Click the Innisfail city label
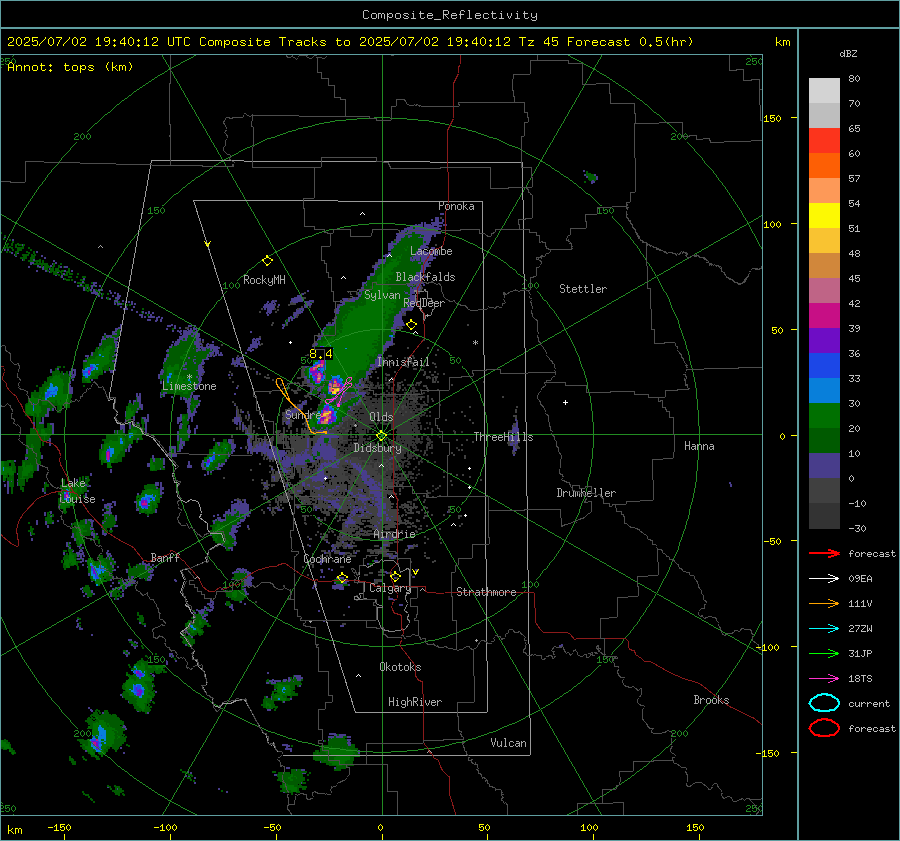The image size is (900, 841). pyautogui.click(x=403, y=362)
